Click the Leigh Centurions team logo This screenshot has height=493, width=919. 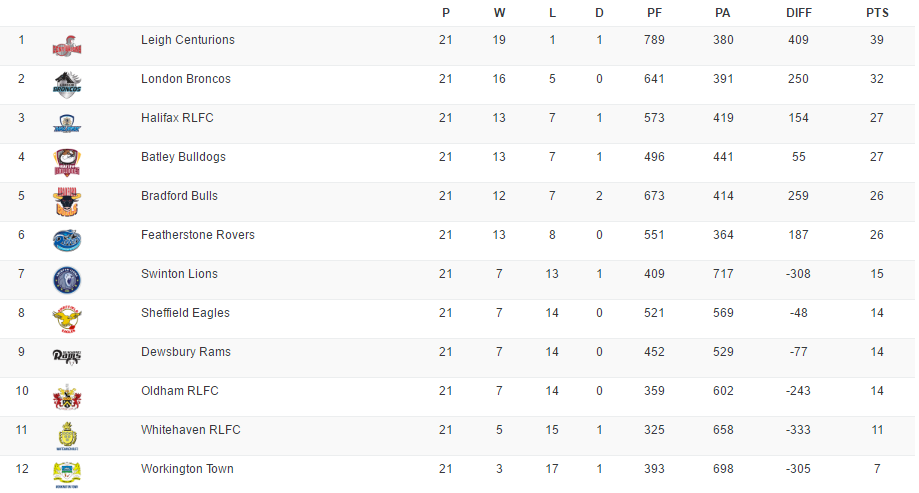(67, 45)
